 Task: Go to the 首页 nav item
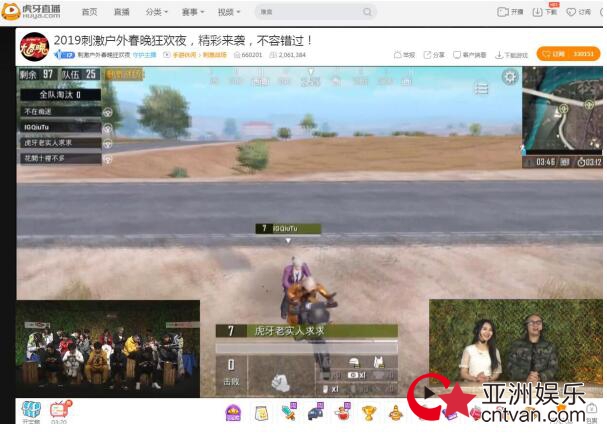(x=89, y=12)
